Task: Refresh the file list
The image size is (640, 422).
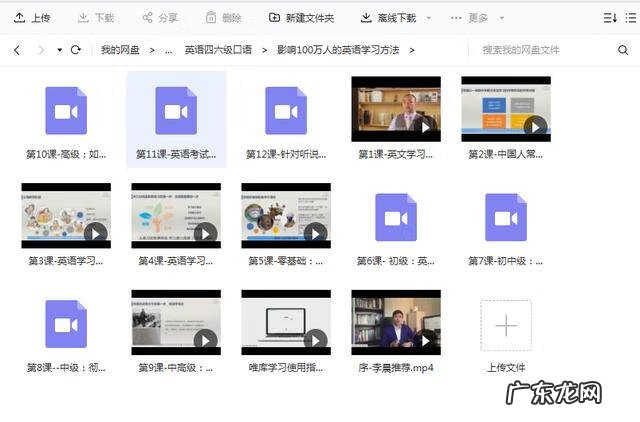Action: pyautogui.click(x=76, y=50)
